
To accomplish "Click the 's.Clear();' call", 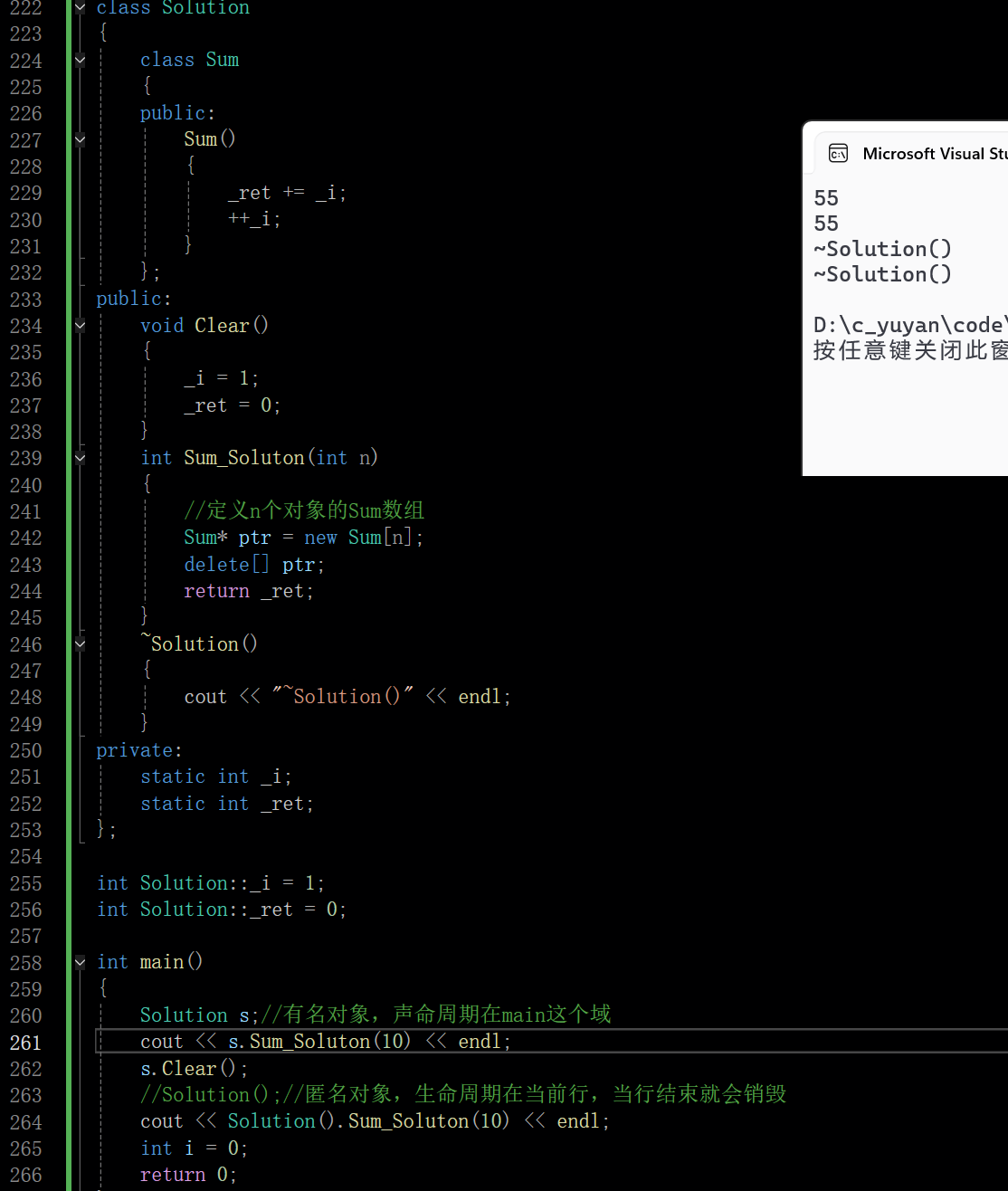I will [x=195, y=1068].
